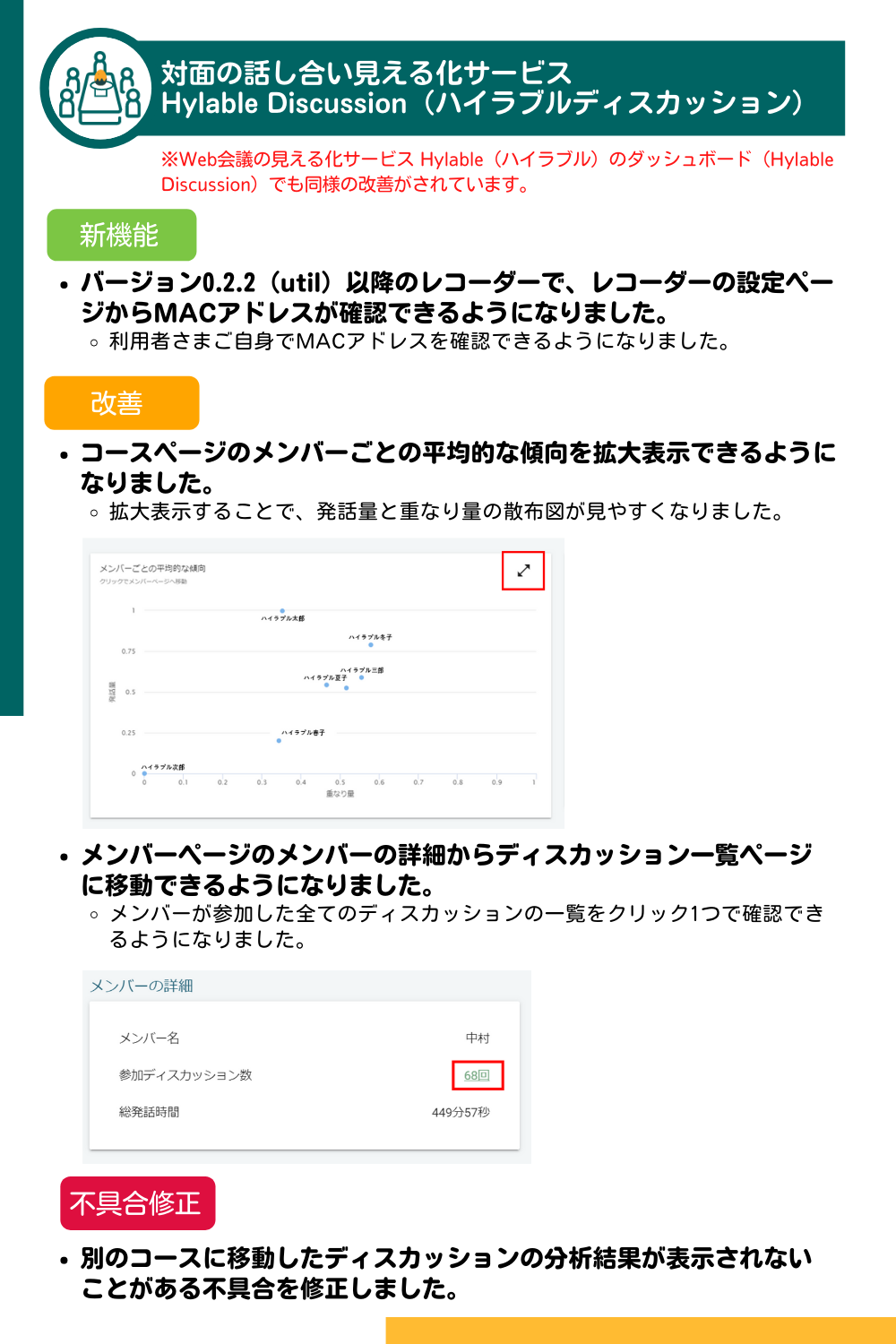Image resolution: width=896 pixels, height=1344 pixels.
Task: Click the member name value 中村
Action: coord(478,1038)
